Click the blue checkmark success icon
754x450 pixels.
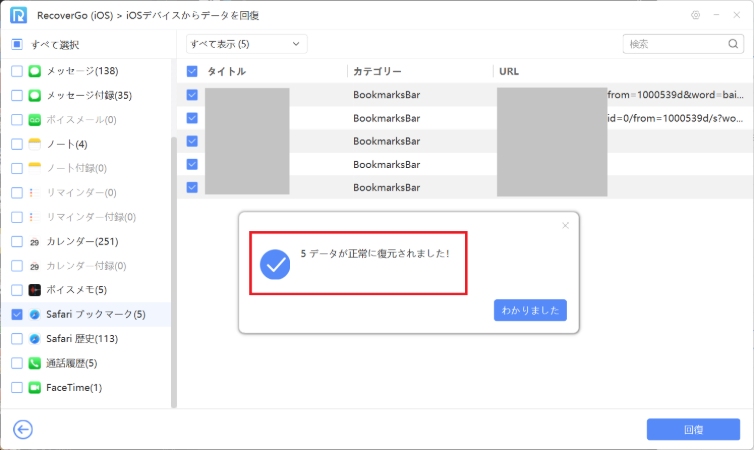[275, 264]
